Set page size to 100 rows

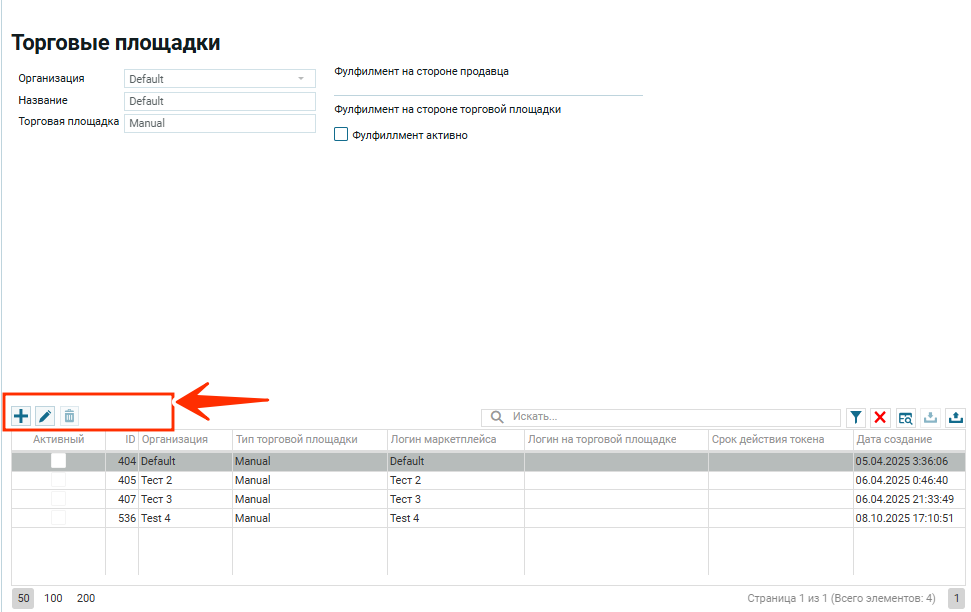(x=53, y=598)
